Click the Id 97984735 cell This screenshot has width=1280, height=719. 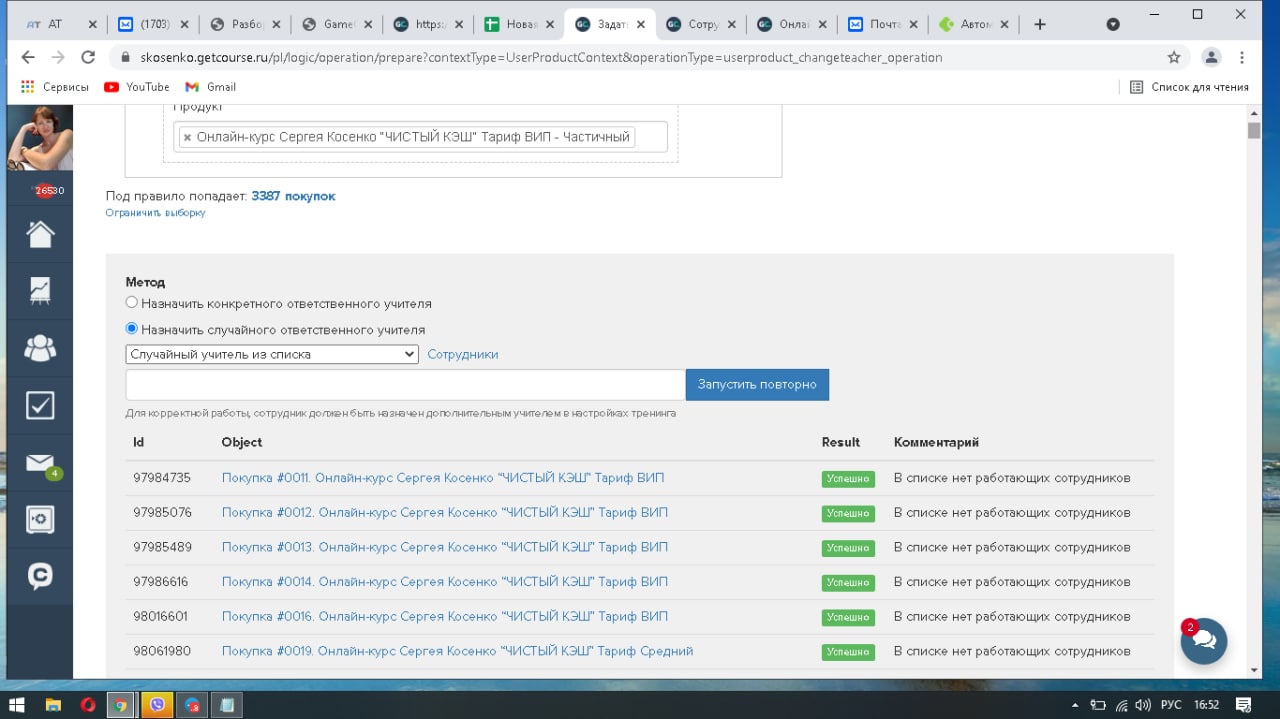point(161,478)
